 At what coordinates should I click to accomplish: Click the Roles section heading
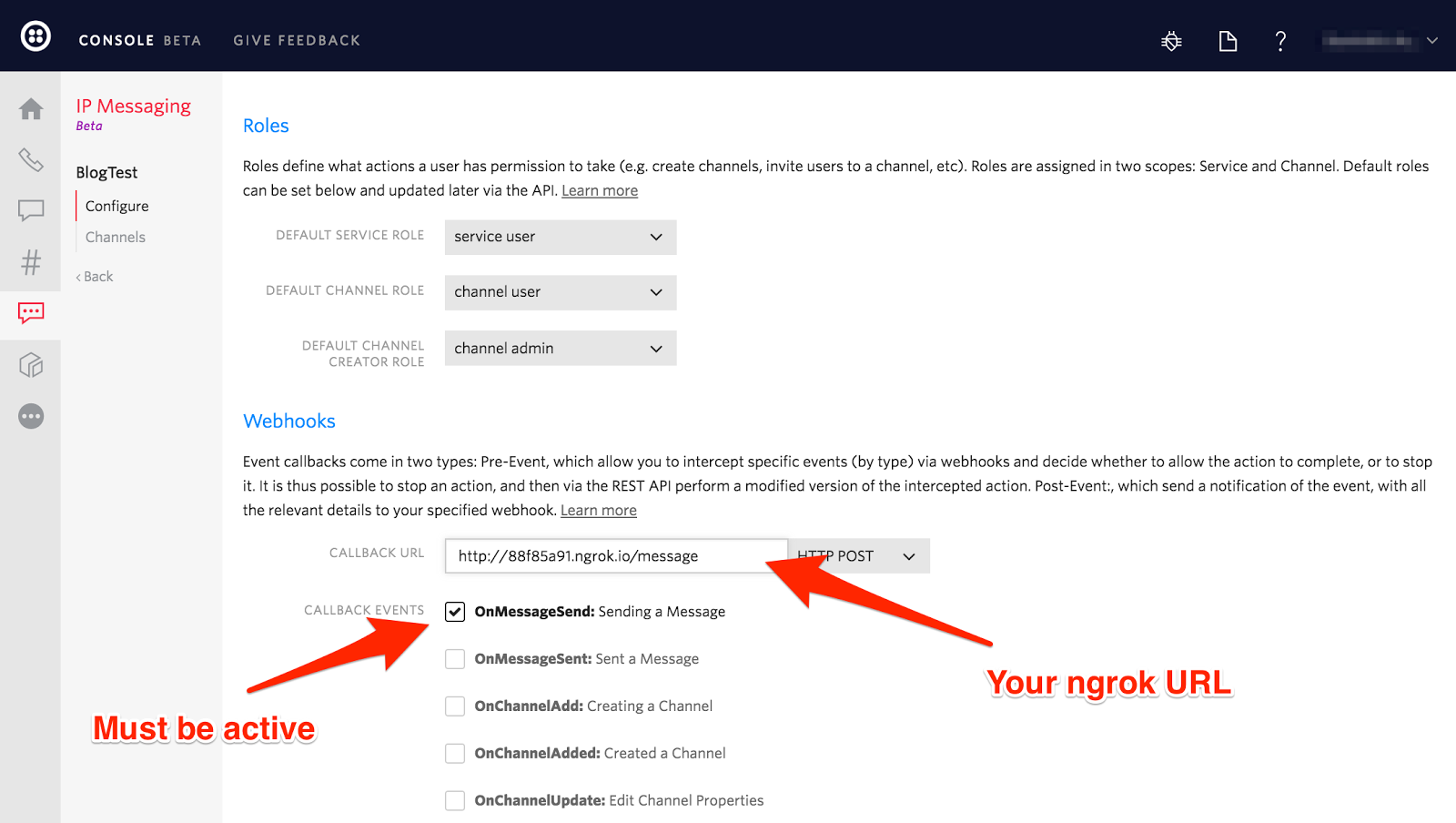coord(266,126)
